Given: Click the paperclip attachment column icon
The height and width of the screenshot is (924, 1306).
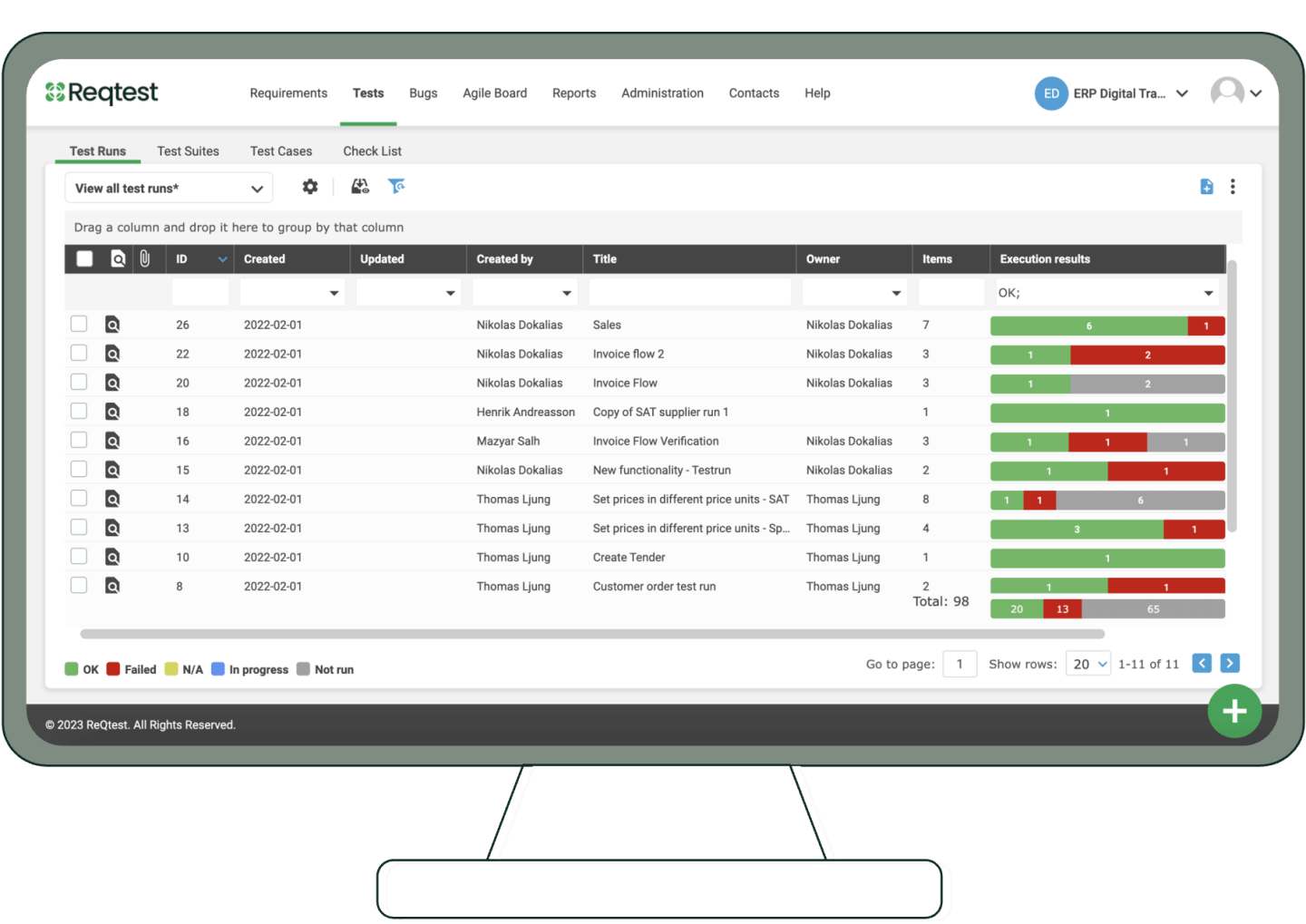Looking at the screenshot, I should point(144,259).
